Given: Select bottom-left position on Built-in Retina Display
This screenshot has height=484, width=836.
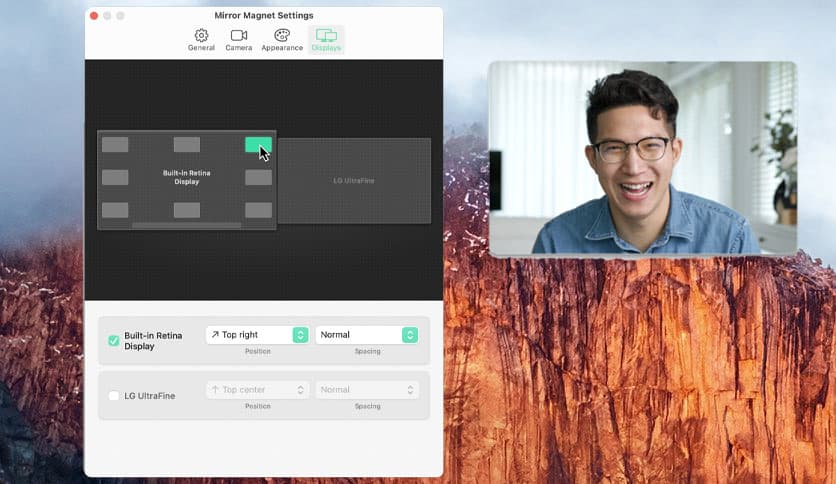Looking at the screenshot, I should pyautogui.click(x=115, y=210).
